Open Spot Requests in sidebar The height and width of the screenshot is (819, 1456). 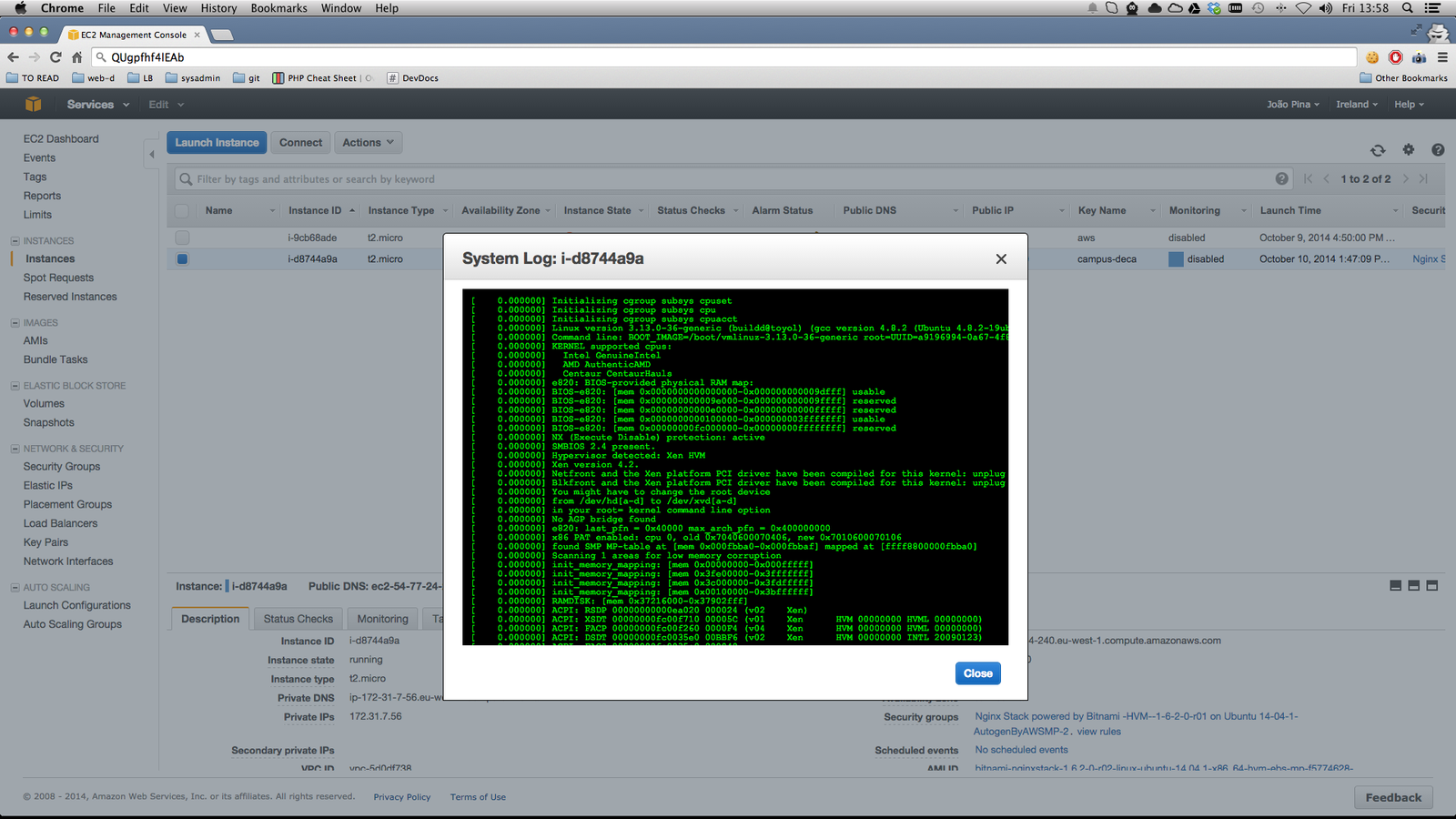click(58, 278)
